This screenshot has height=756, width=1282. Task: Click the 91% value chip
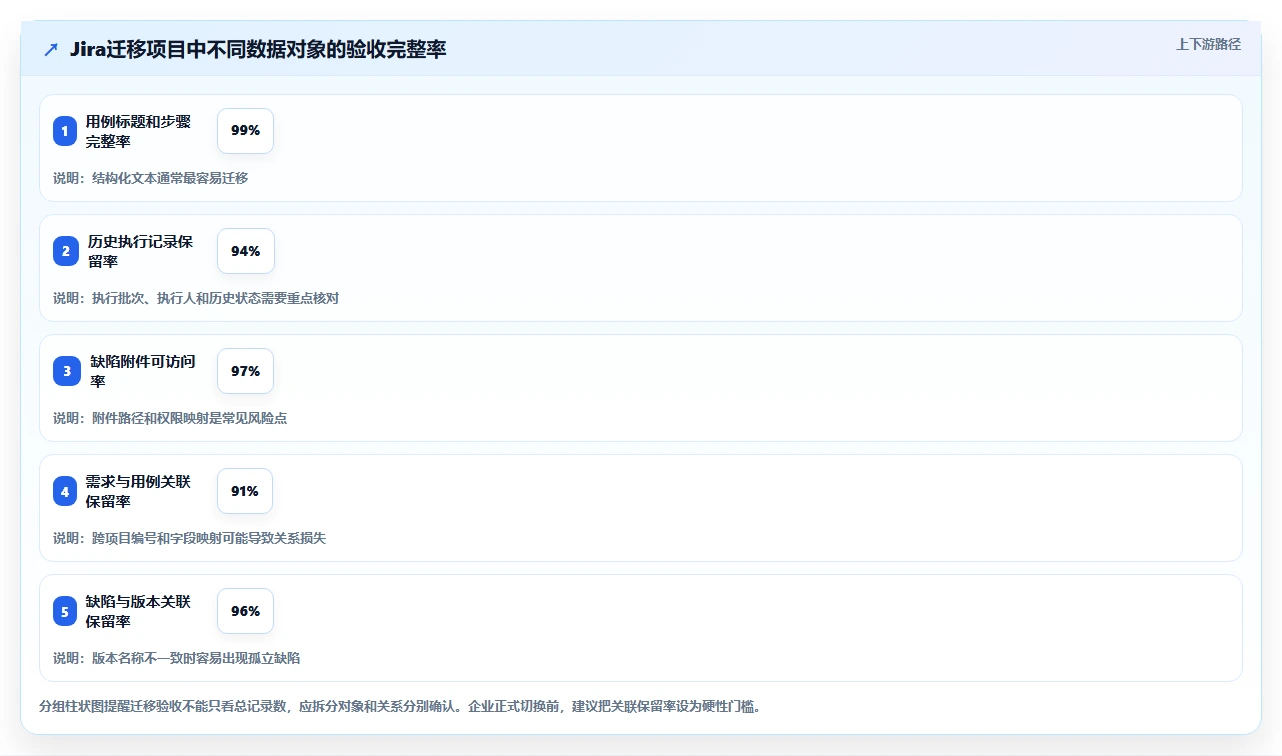244,491
